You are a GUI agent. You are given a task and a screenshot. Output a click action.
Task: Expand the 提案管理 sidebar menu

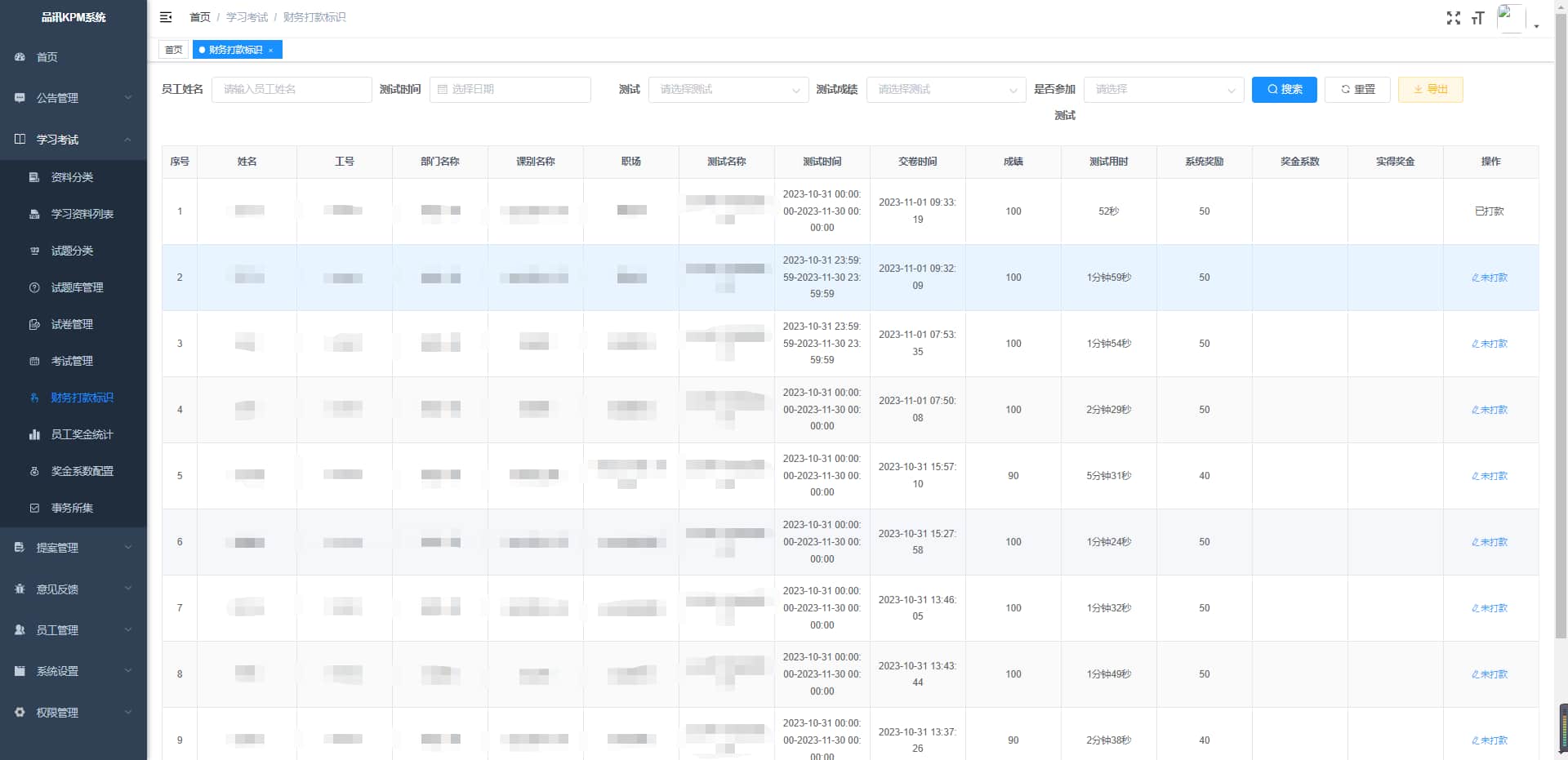73,548
